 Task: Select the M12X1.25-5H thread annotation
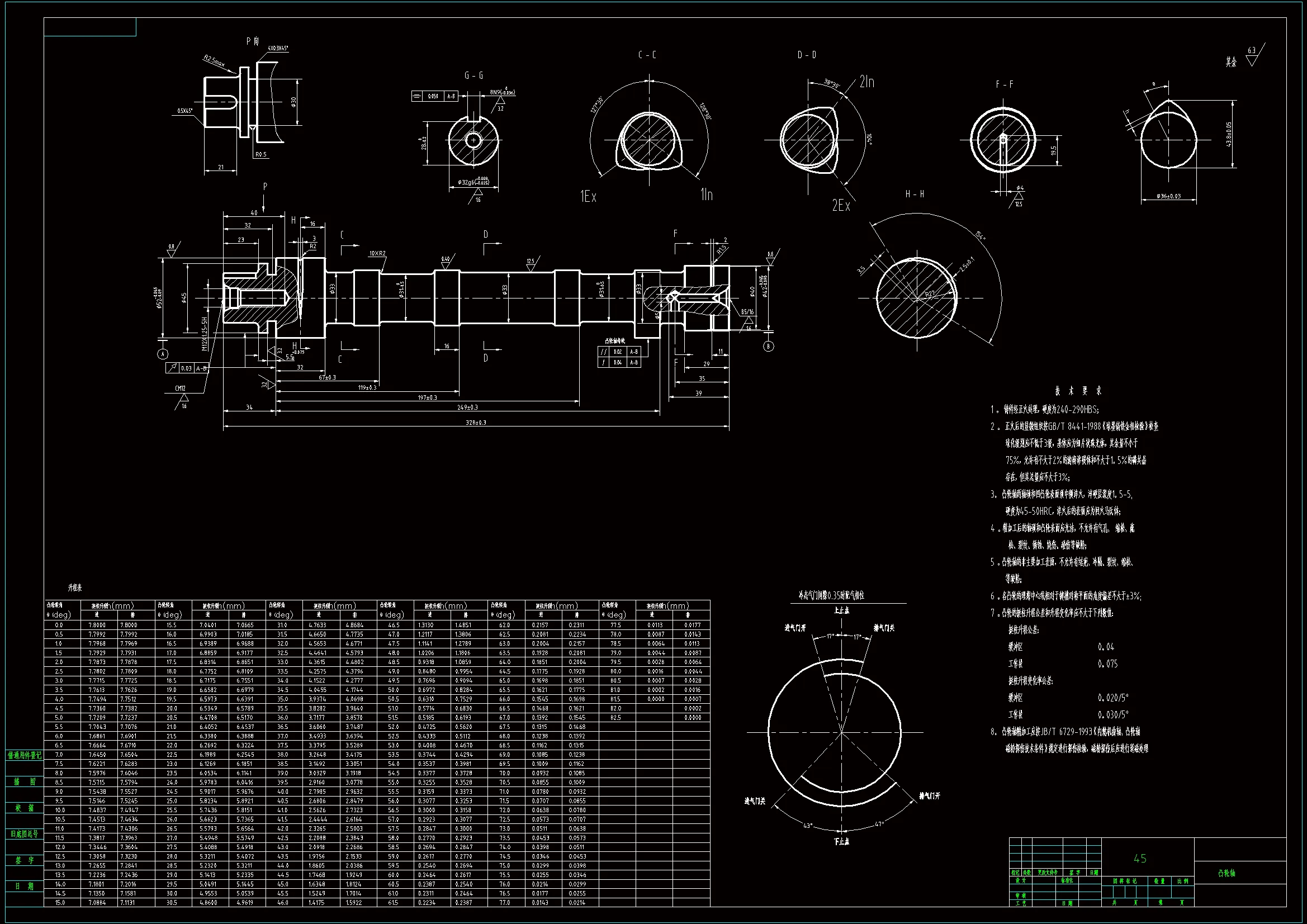coord(205,333)
